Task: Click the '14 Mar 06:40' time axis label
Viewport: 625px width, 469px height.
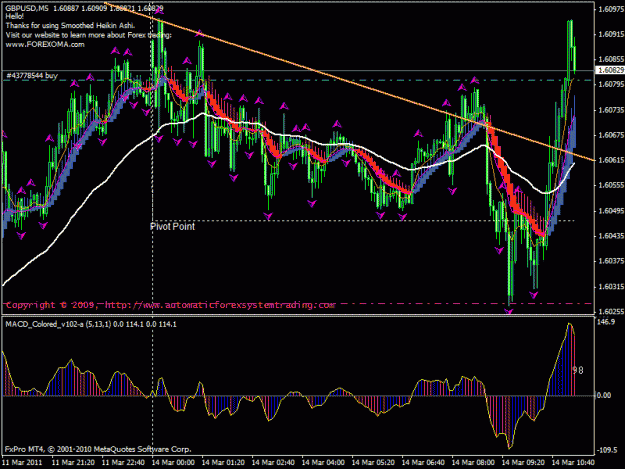Action: [x=423, y=463]
